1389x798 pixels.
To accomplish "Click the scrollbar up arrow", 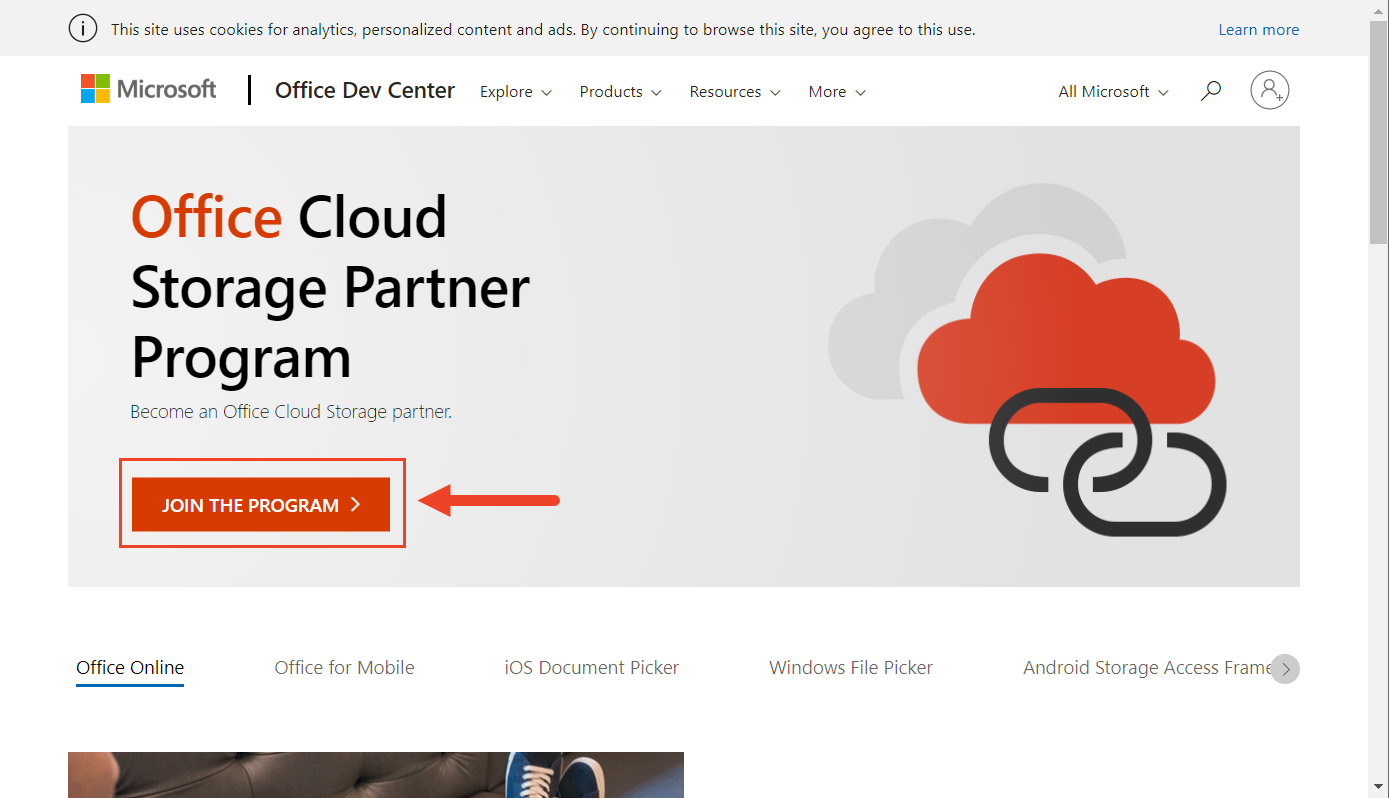I will pyautogui.click(x=1380, y=9).
